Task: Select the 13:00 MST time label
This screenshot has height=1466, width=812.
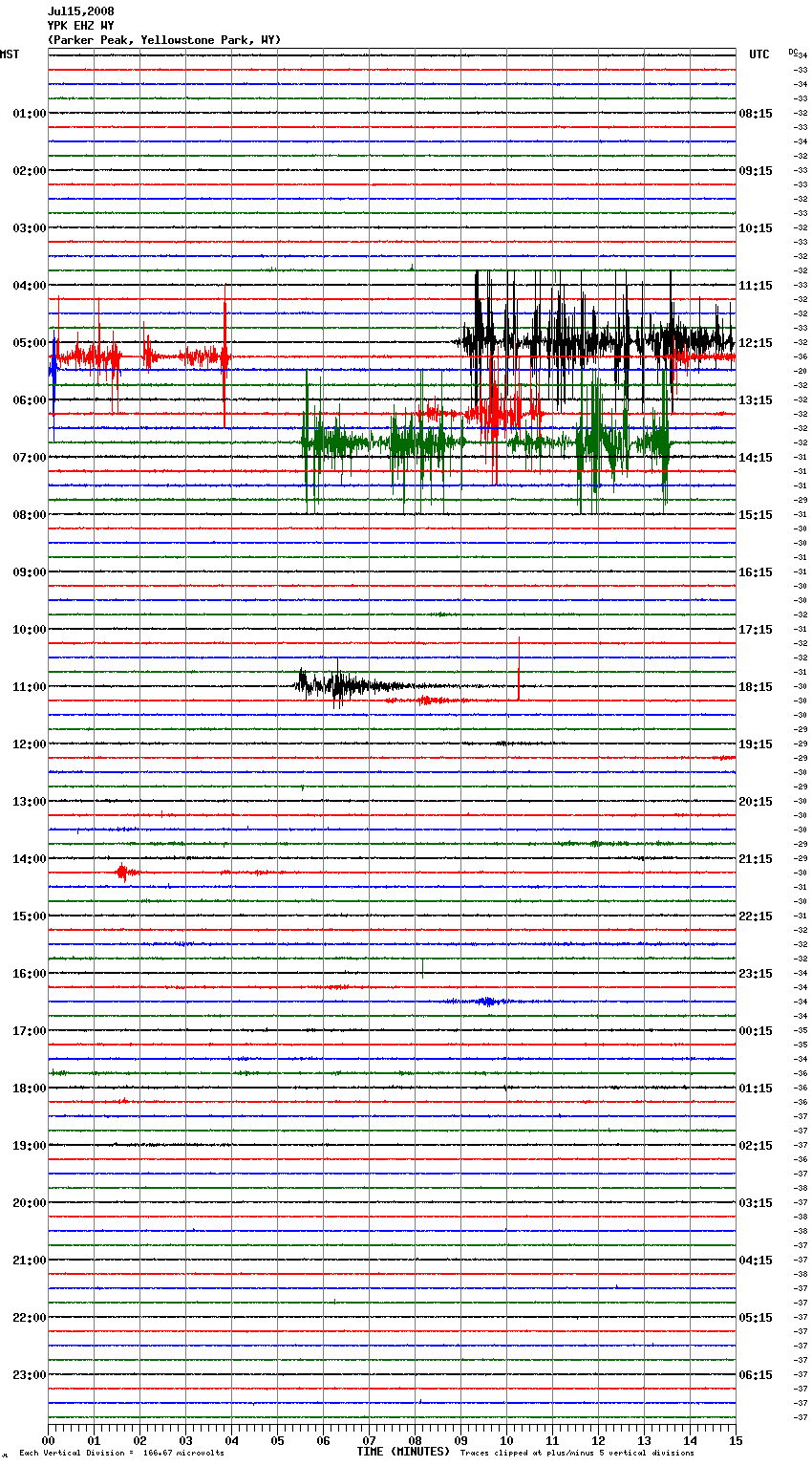Action: (x=30, y=802)
